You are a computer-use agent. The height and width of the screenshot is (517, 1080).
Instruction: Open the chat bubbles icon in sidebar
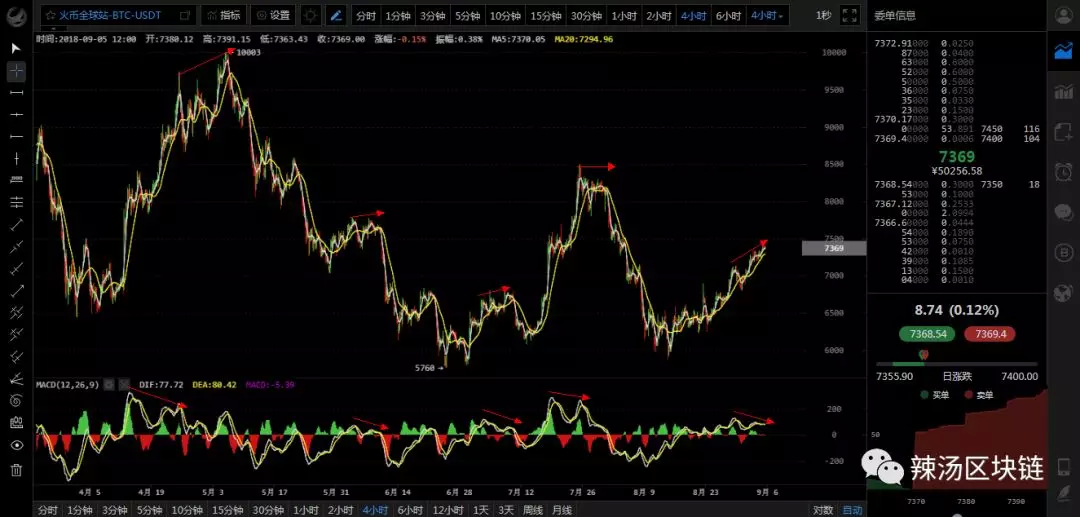[x=1063, y=212]
